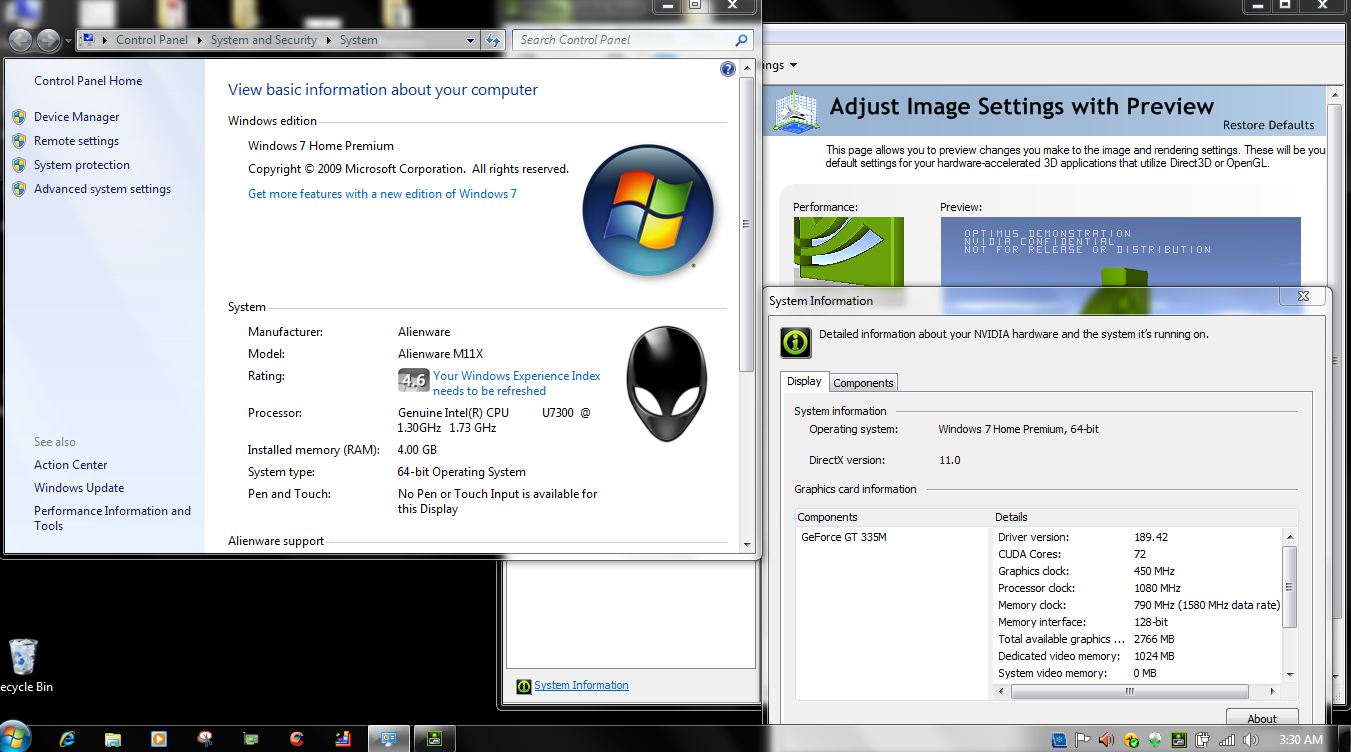Open Windows Start orb menu
The width and height of the screenshot is (1351, 752).
pyautogui.click(x=17, y=739)
